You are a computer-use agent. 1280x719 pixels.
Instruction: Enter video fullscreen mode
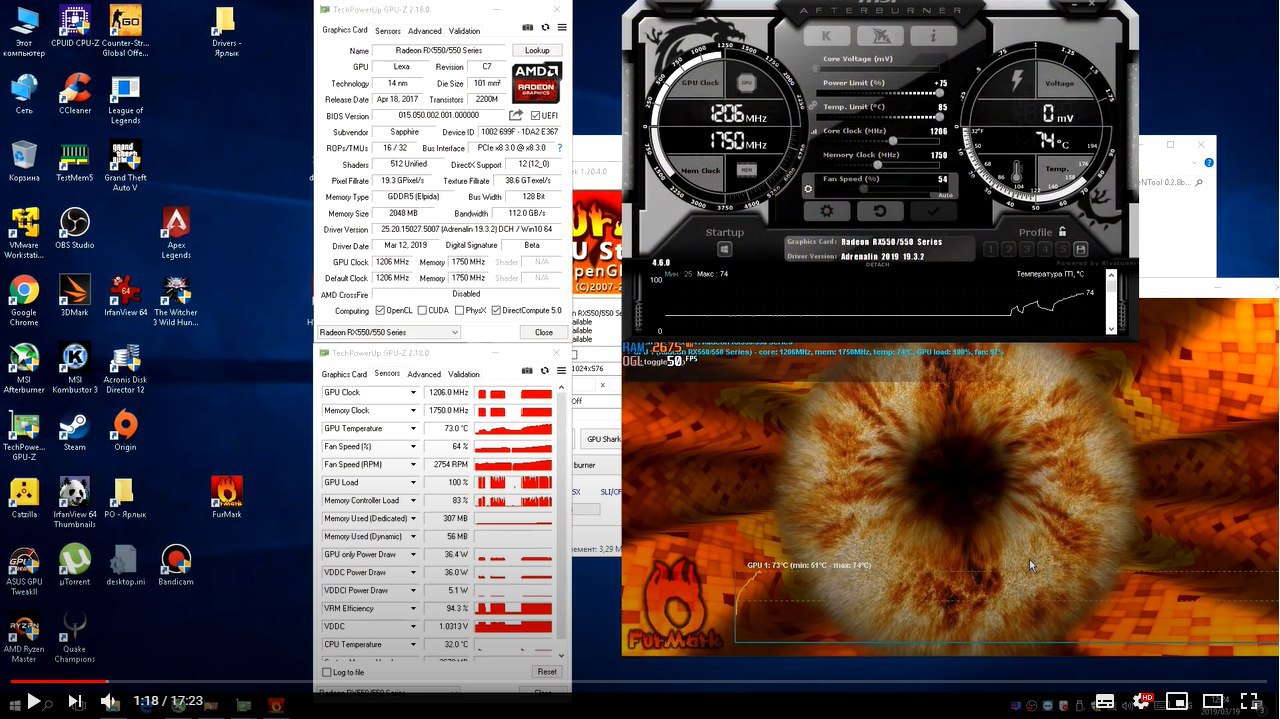tap(1249, 701)
